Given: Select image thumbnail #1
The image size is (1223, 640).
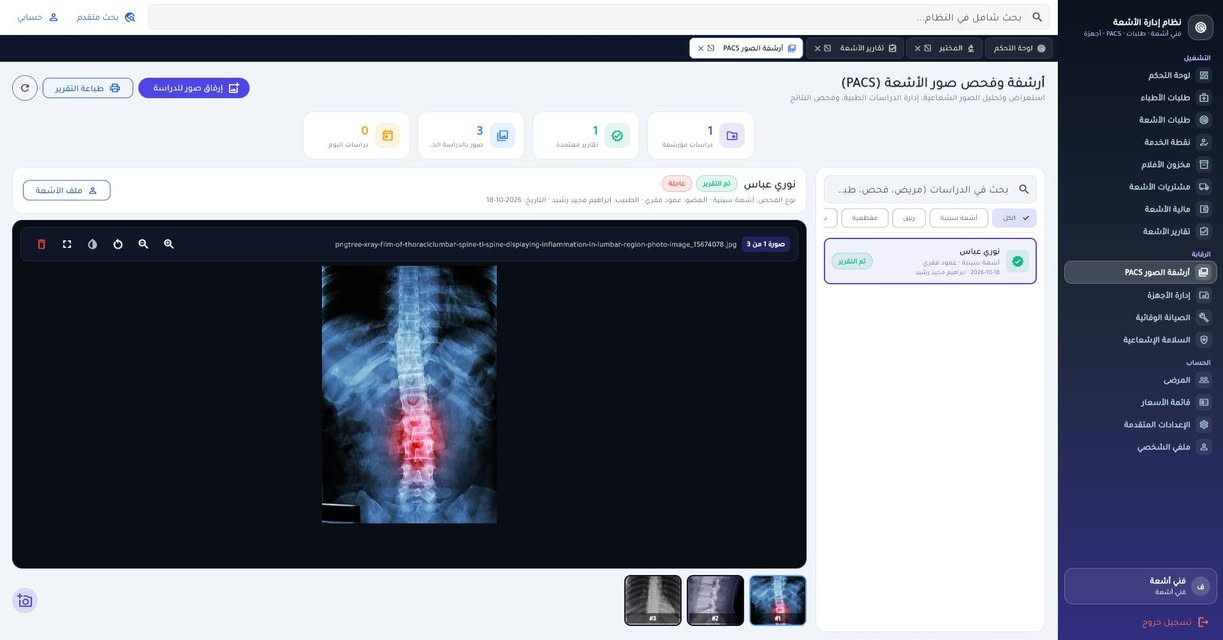Looking at the screenshot, I should tap(778, 600).
